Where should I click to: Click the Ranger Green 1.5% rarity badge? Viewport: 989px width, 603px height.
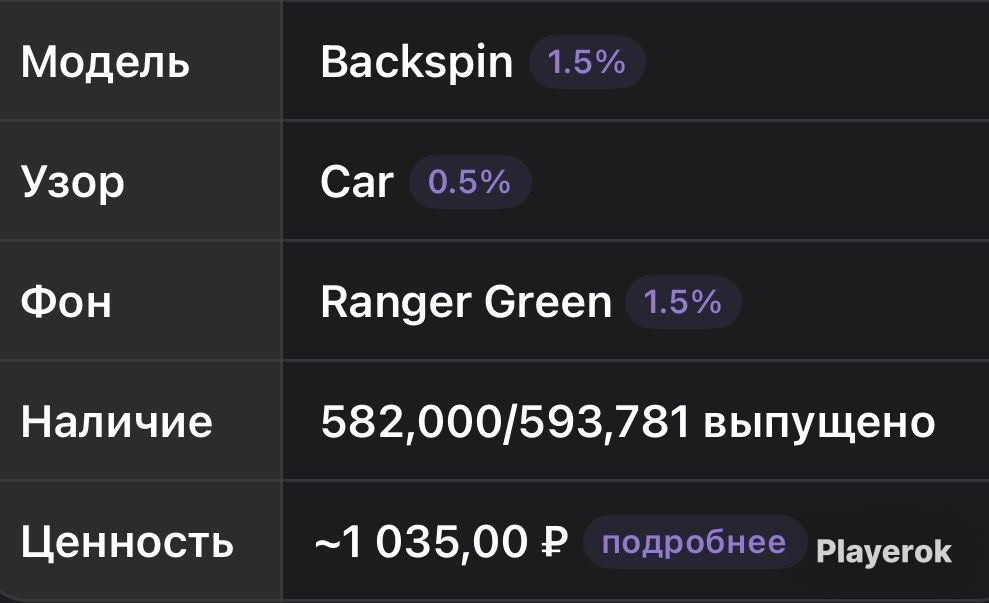tap(682, 302)
